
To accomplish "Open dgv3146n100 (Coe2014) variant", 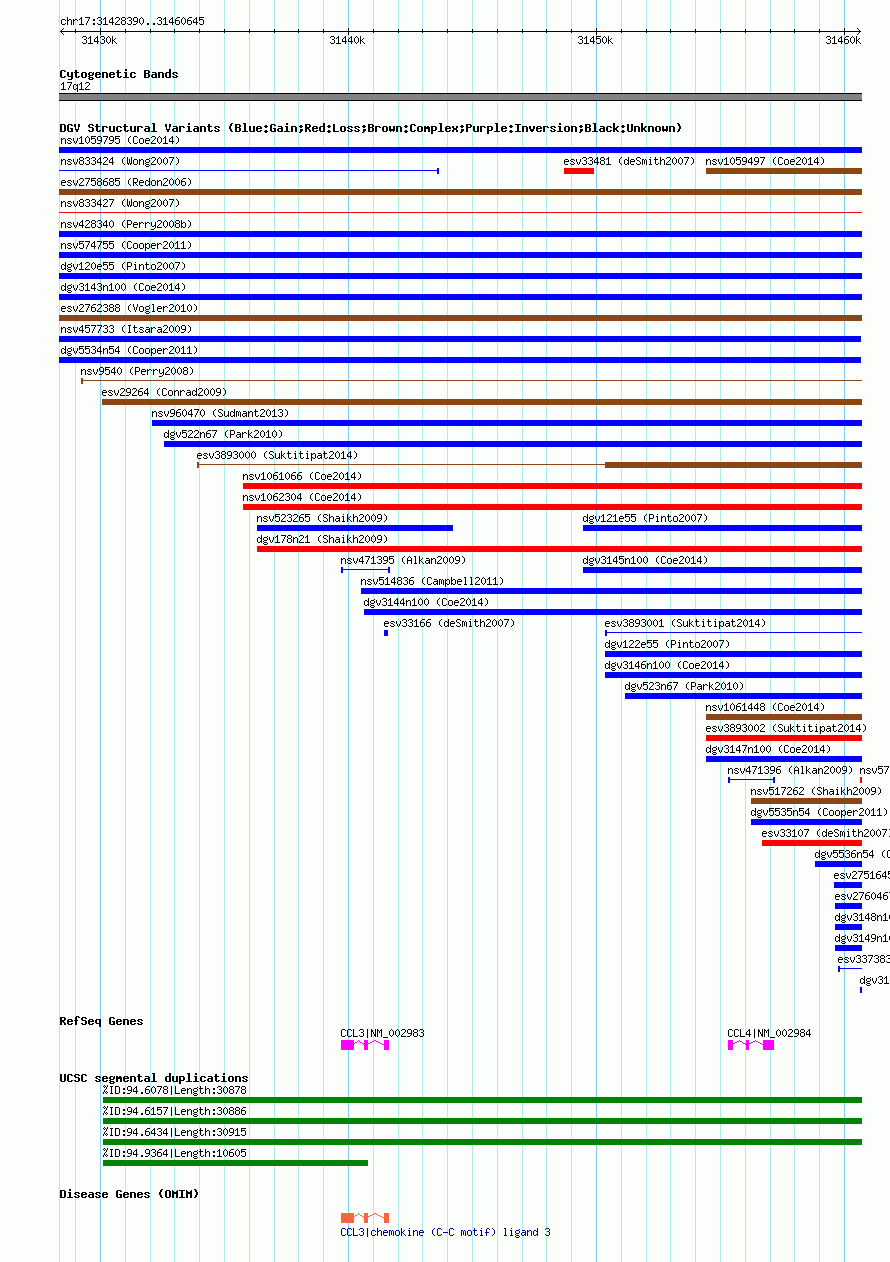I will pyautogui.click(x=668, y=665).
